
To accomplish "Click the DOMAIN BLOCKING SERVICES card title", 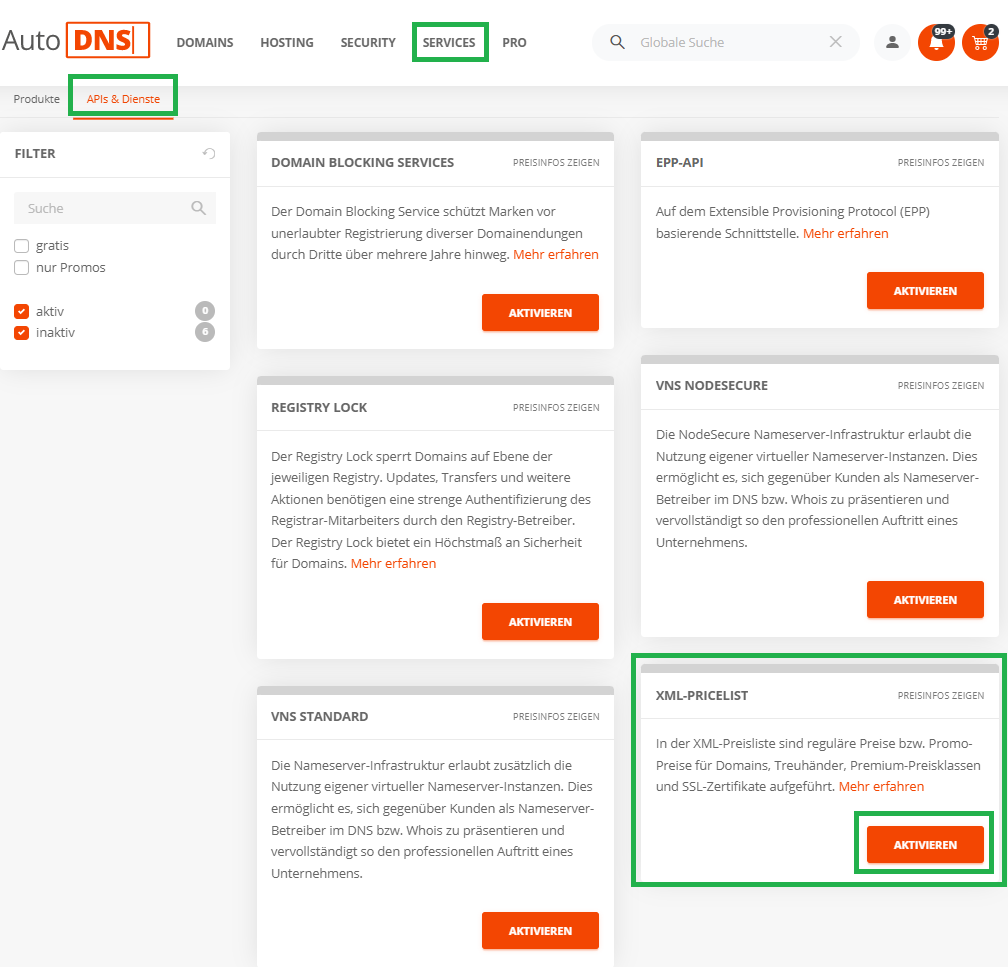I will click(x=363, y=163).
